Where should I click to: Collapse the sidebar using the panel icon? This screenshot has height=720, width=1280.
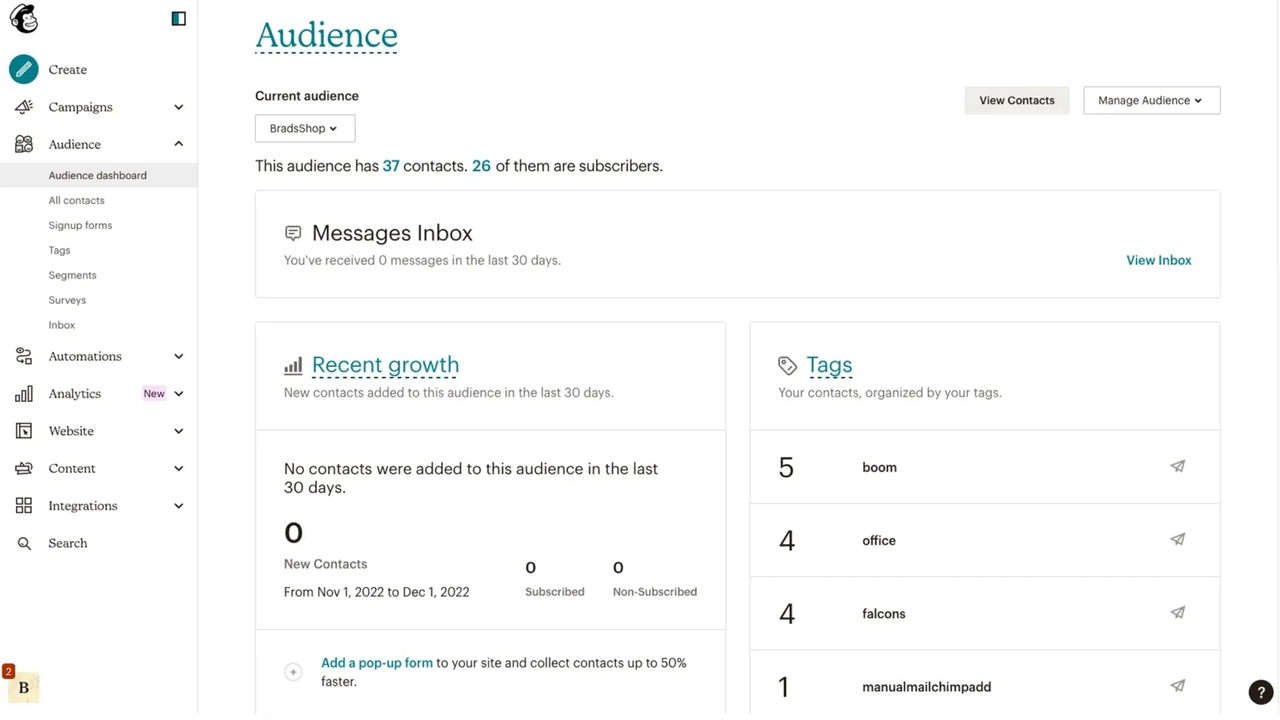[178, 18]
